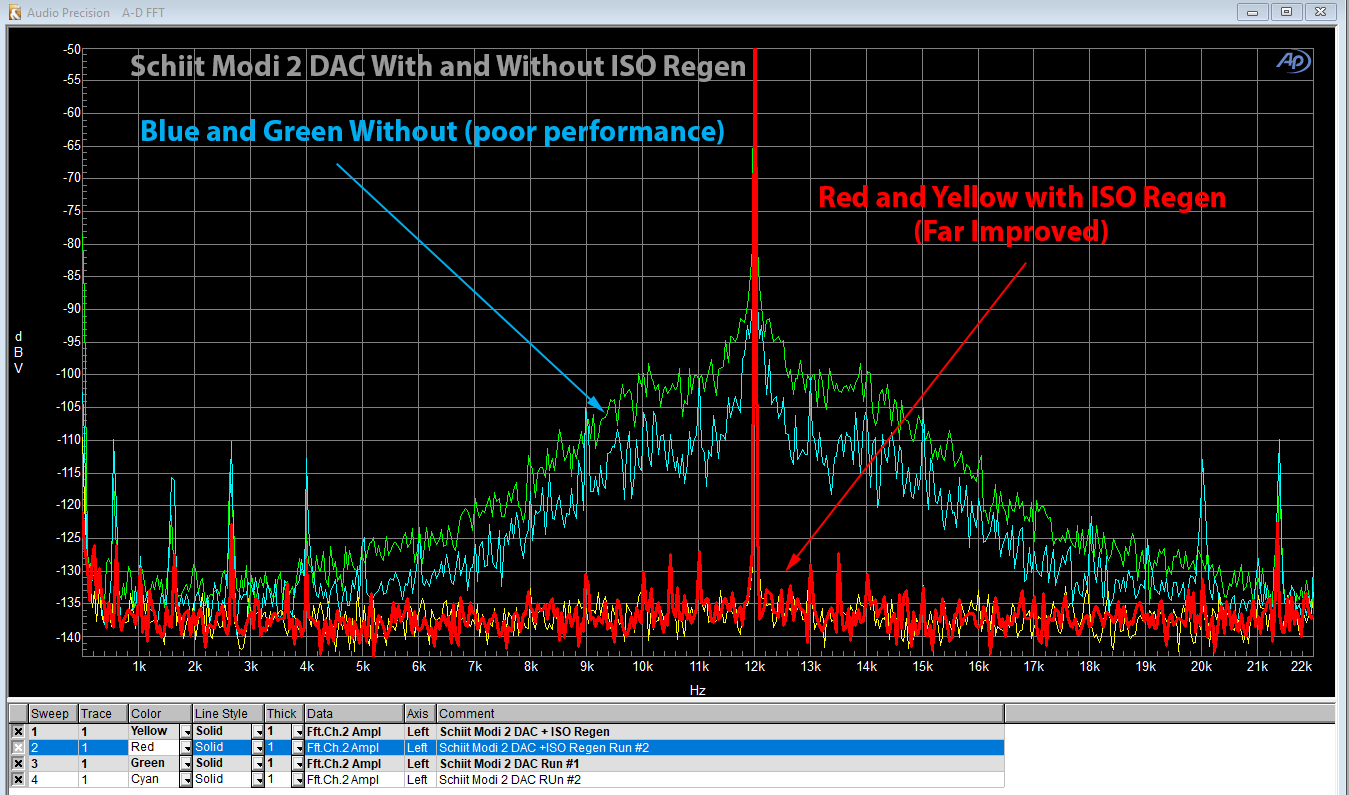This screenshot has height=795, width=1349.
Task: Open line style dropdown for Cyan row
Action: (258, 780)
